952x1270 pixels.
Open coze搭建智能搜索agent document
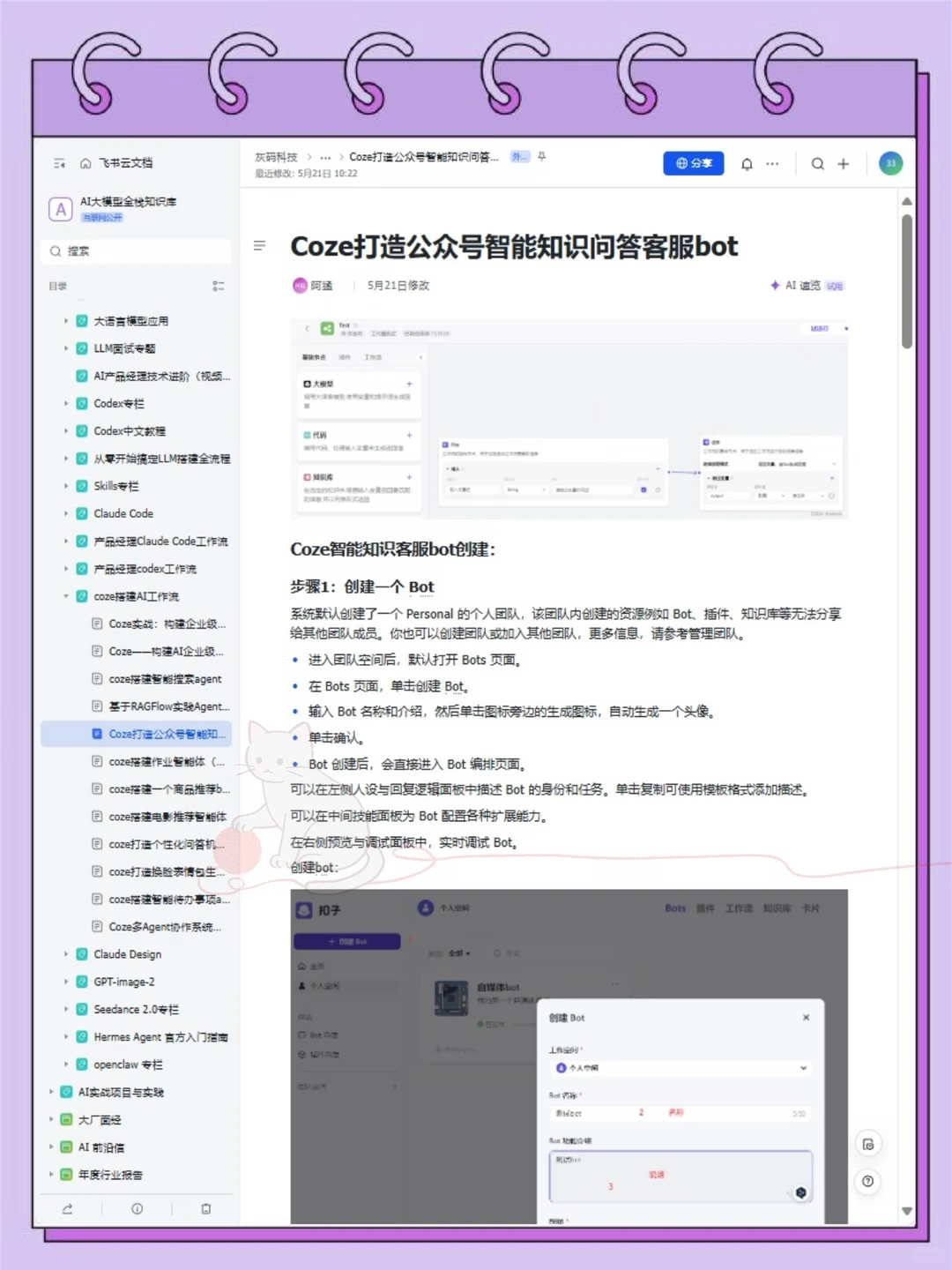165,679
